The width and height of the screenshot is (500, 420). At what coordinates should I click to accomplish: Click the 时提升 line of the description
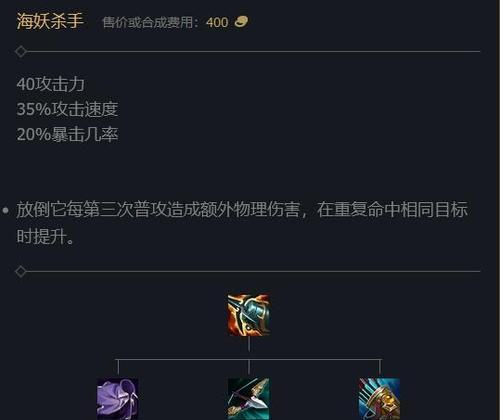coord(46,236)
